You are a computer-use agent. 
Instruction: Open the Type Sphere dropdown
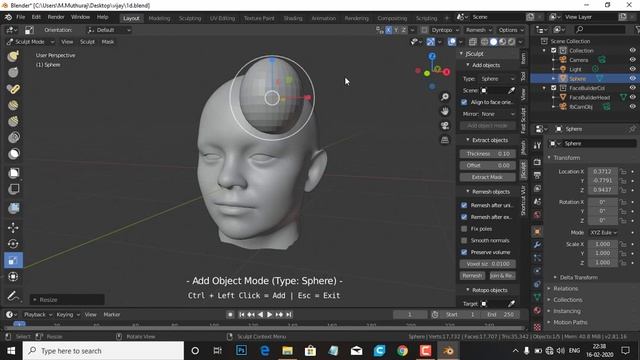coord(497,79)
